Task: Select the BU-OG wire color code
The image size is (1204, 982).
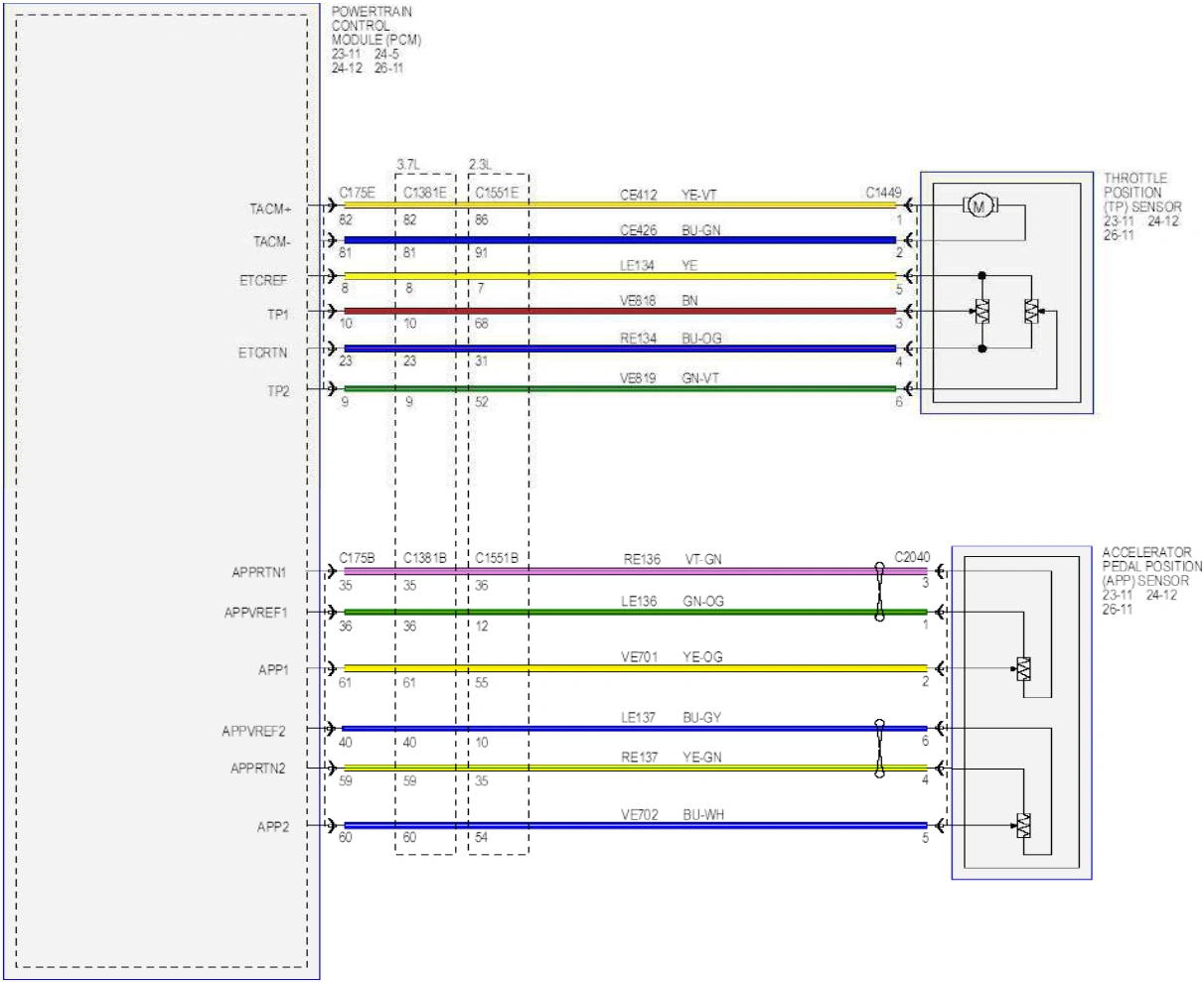Action: point(701,339)
